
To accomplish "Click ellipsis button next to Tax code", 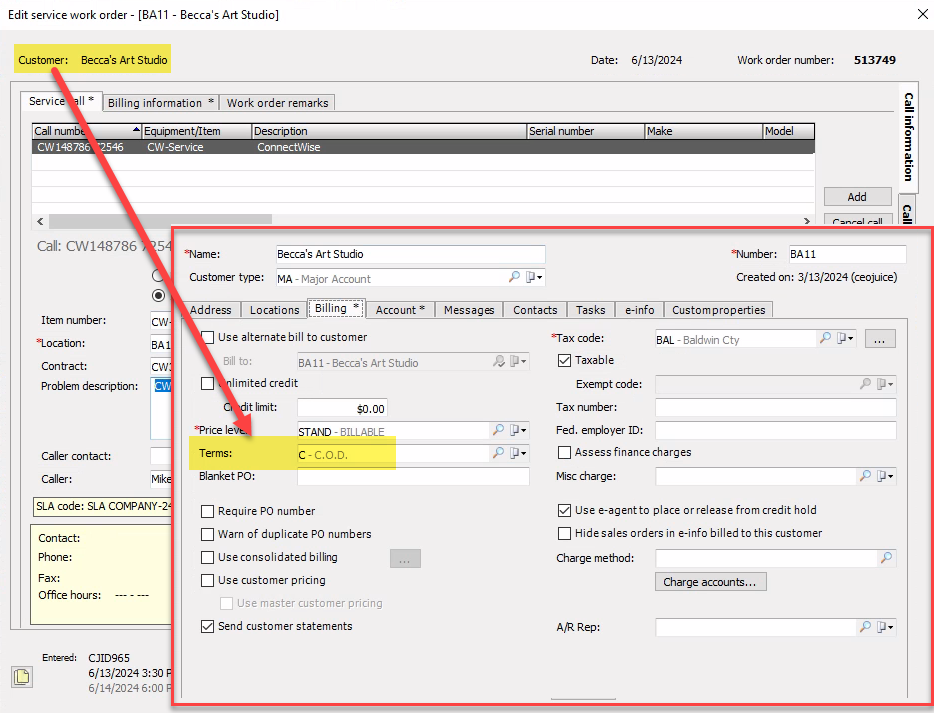I will point(880,339).
